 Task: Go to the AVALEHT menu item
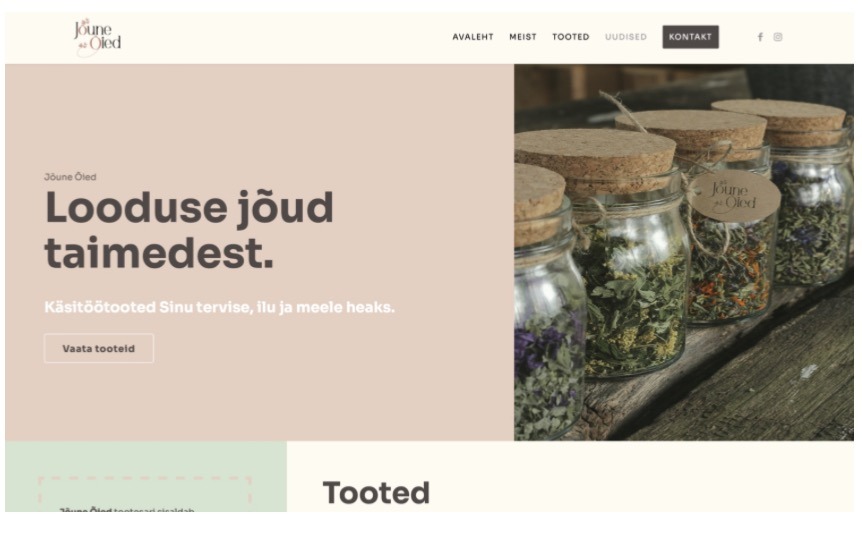coord(473,37)
